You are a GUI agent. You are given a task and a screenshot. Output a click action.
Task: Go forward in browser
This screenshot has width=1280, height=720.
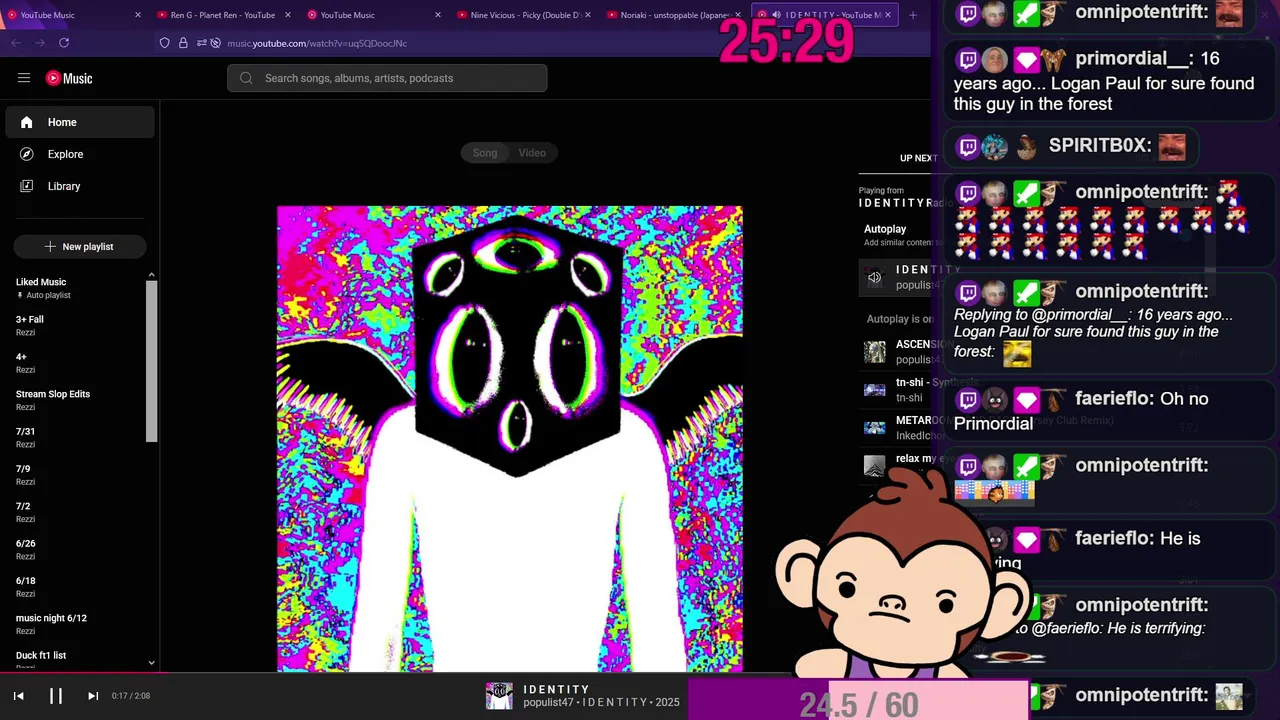tap(40, 43)
